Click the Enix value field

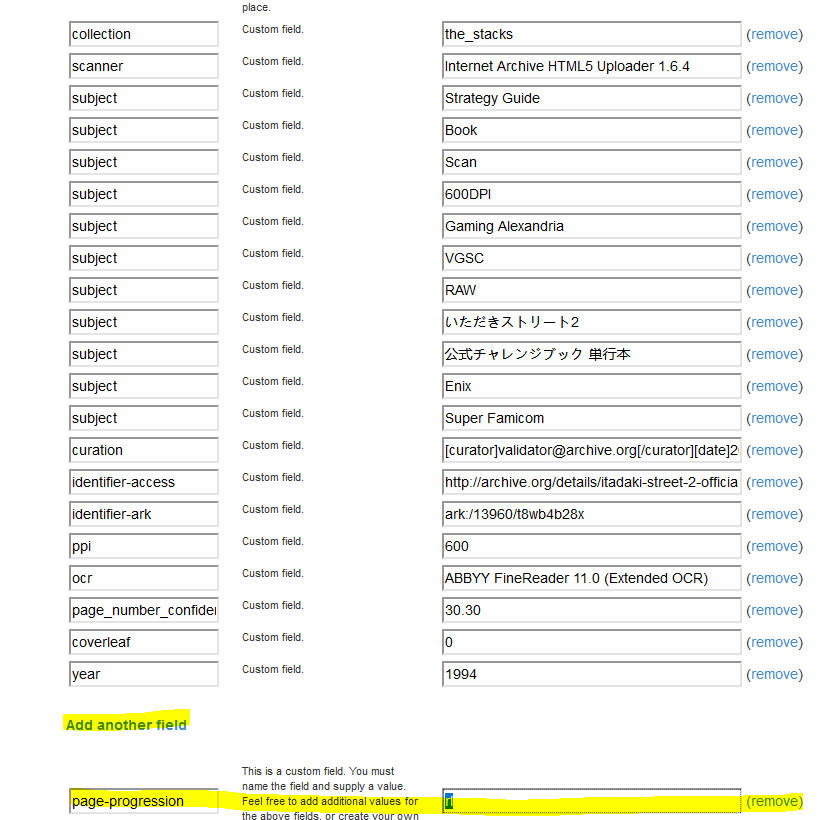pyautogui.click(x=592, y=386)
